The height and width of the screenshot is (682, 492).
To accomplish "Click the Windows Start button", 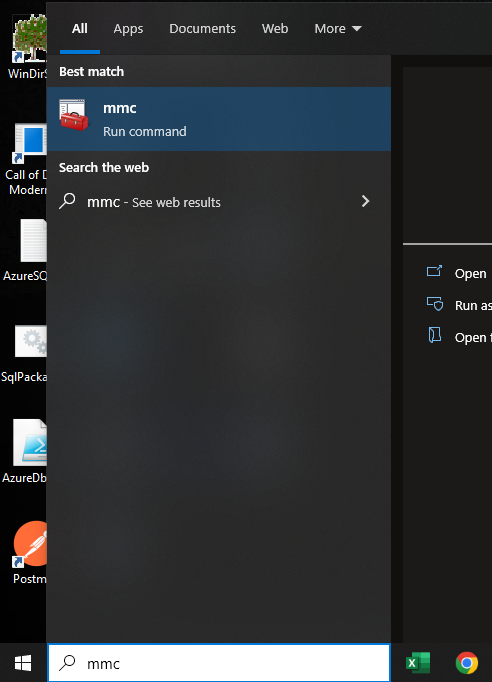I will pos(23,663).
